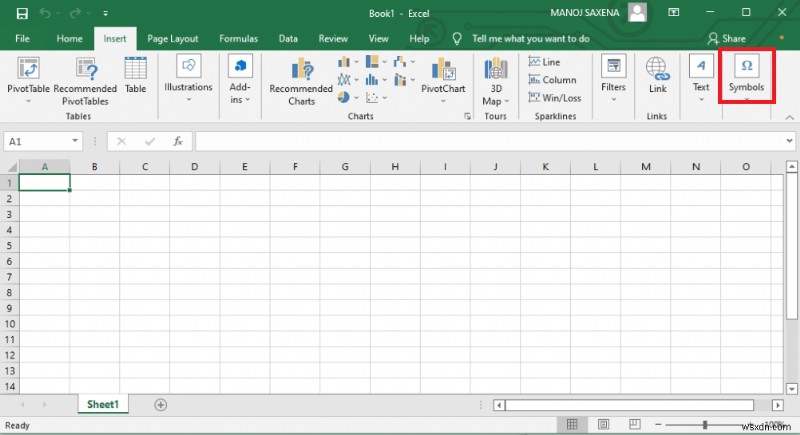Insert a scatter or bubble chart
800x435 pixels.
(x=376, y=97)
